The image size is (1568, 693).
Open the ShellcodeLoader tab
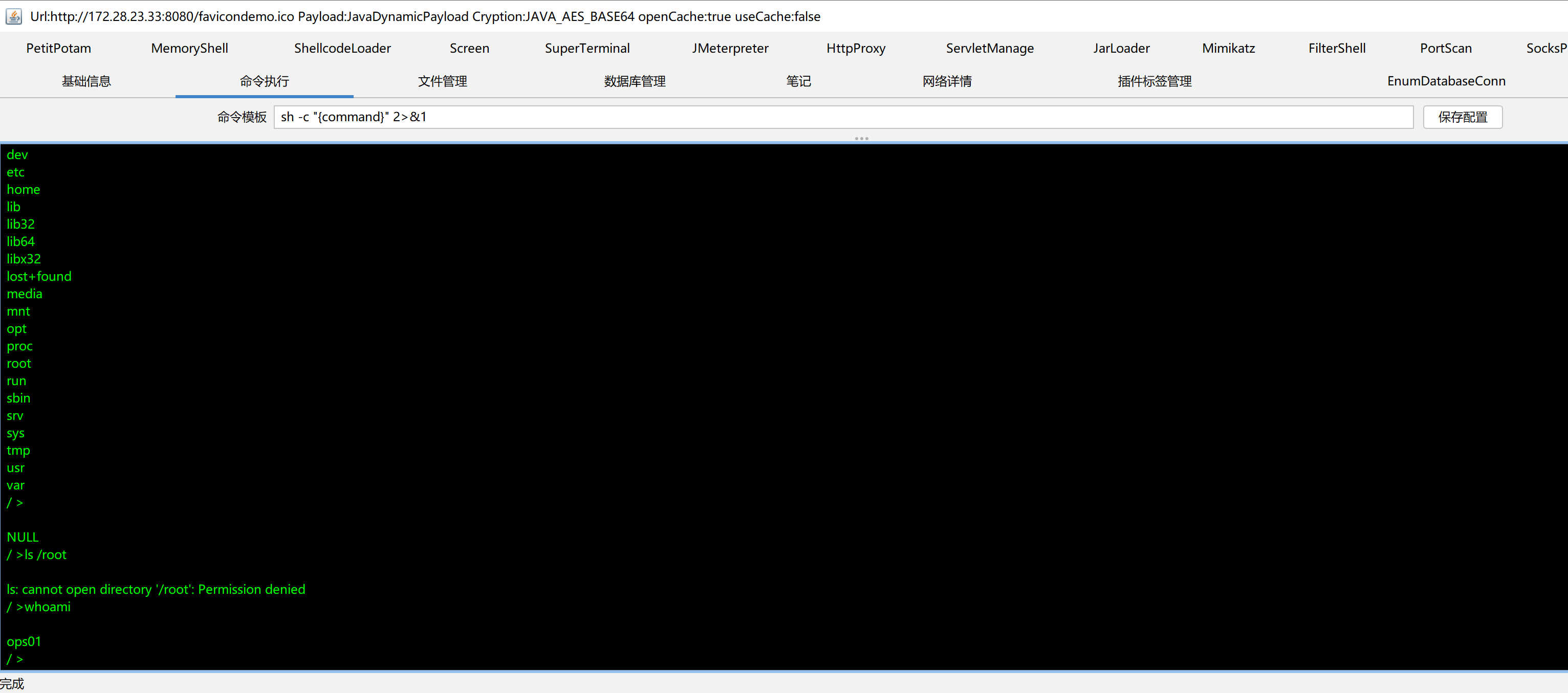[342, 48]
